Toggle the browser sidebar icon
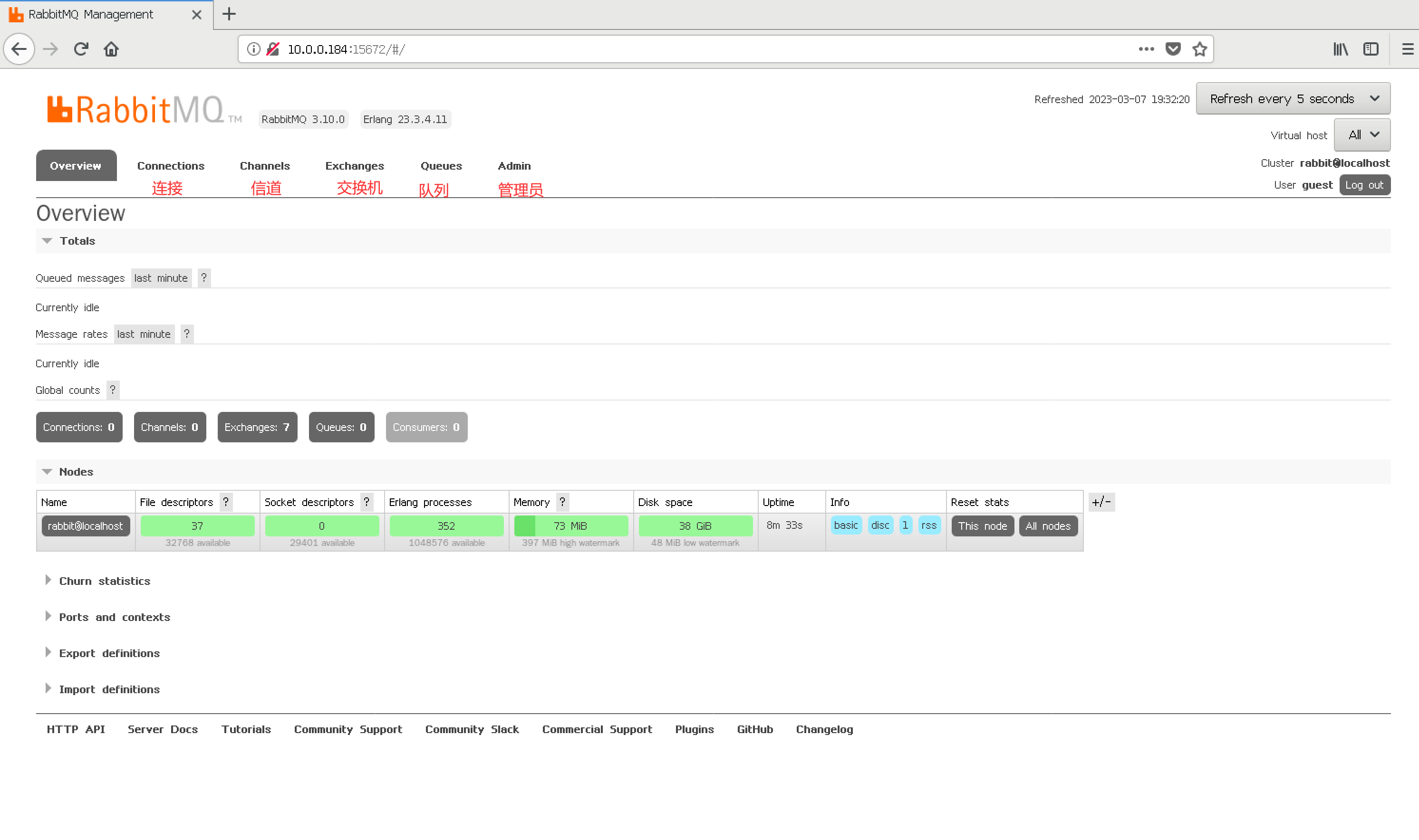Viewport: 1419px width, 840px height. pyautogui.click(x=1371, y=49)
